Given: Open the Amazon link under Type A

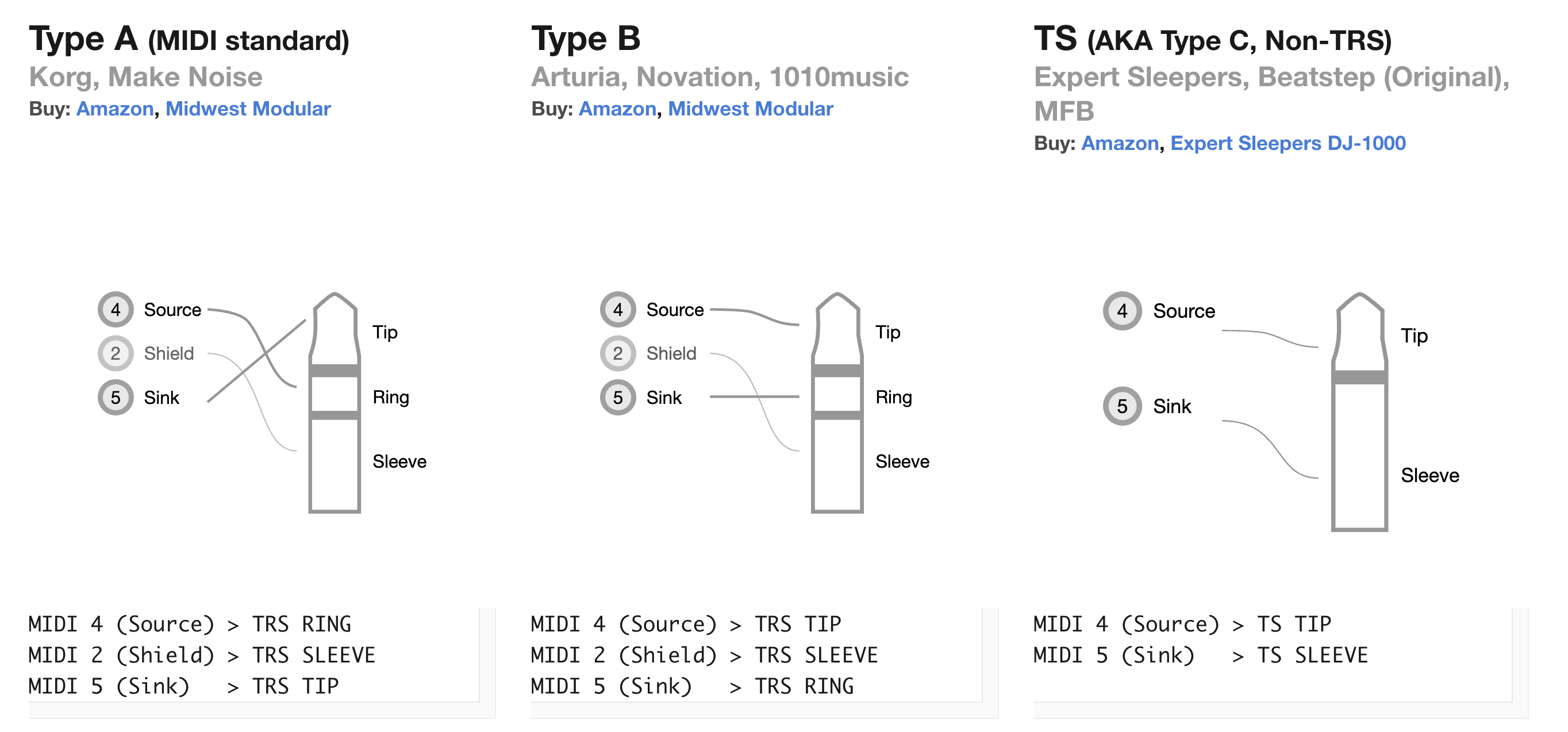Looking at the screenshot, I should tap(115, 109).
